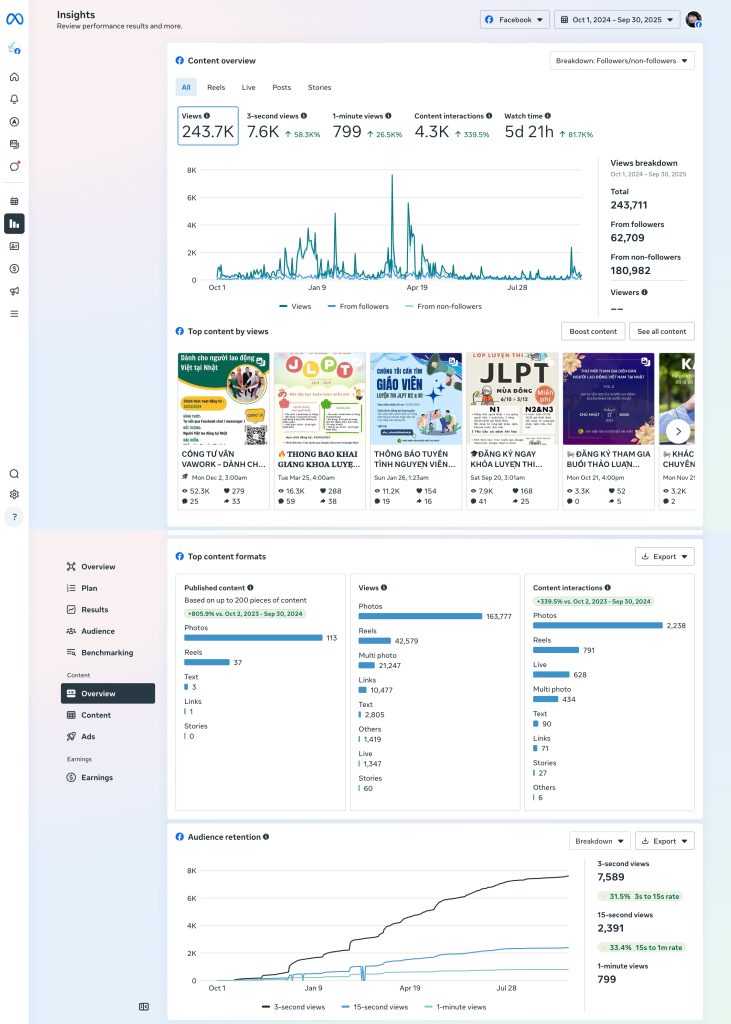Image resolution: width=731 pixels, height=1024 pixels.
Task: Open the Facebook platform dropdown
Action: click(515, 19)
